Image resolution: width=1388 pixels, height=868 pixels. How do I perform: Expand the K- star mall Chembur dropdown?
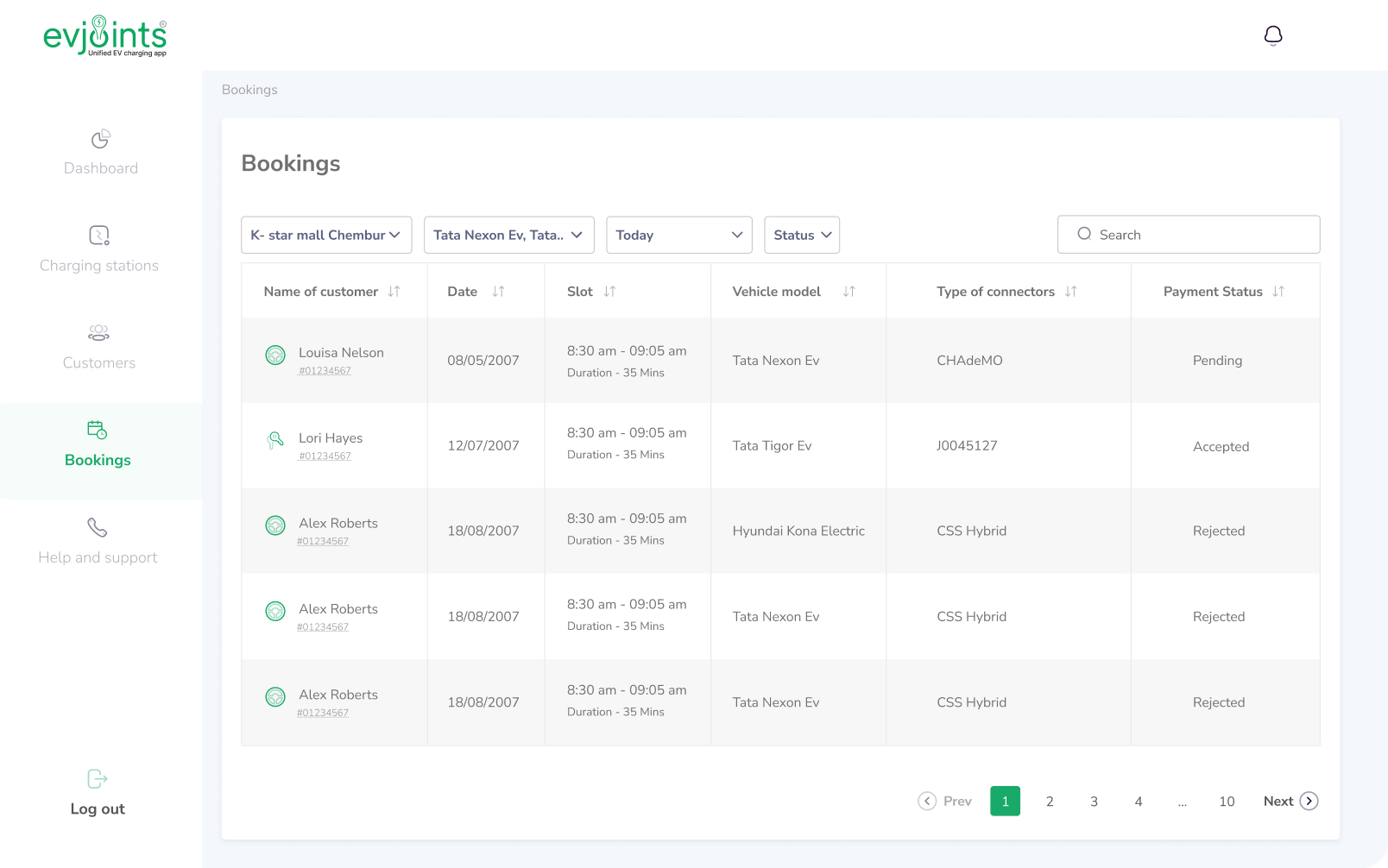pos(326,235)
